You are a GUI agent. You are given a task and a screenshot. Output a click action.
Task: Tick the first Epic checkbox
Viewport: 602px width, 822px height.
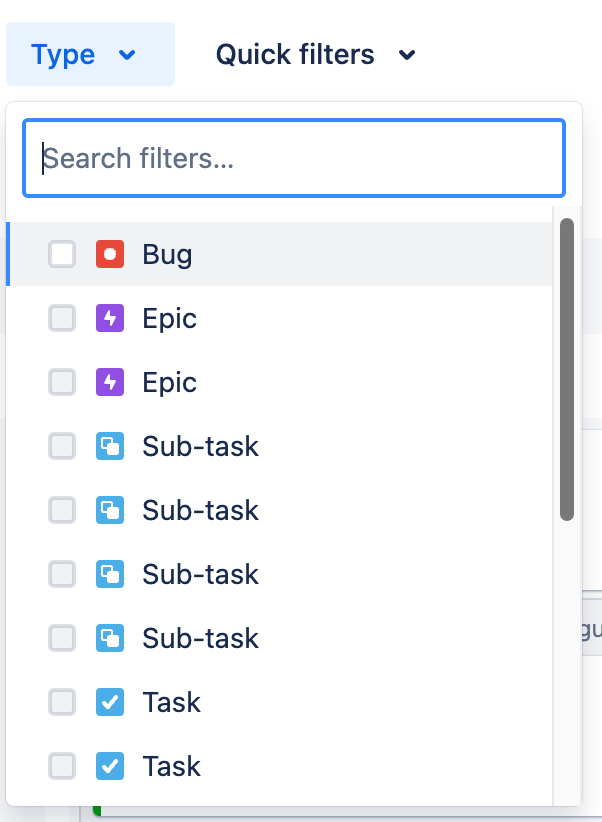tap(62, 318)
